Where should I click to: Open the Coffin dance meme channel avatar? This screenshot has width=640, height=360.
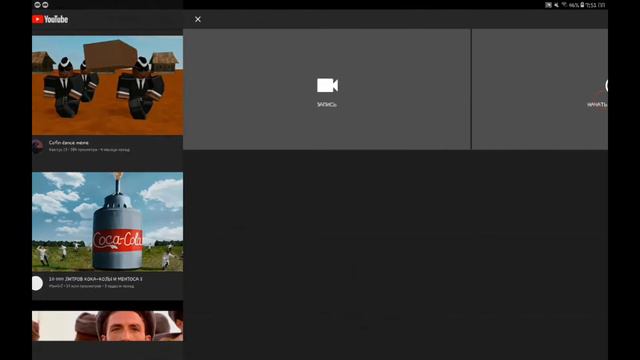(37, 146)
